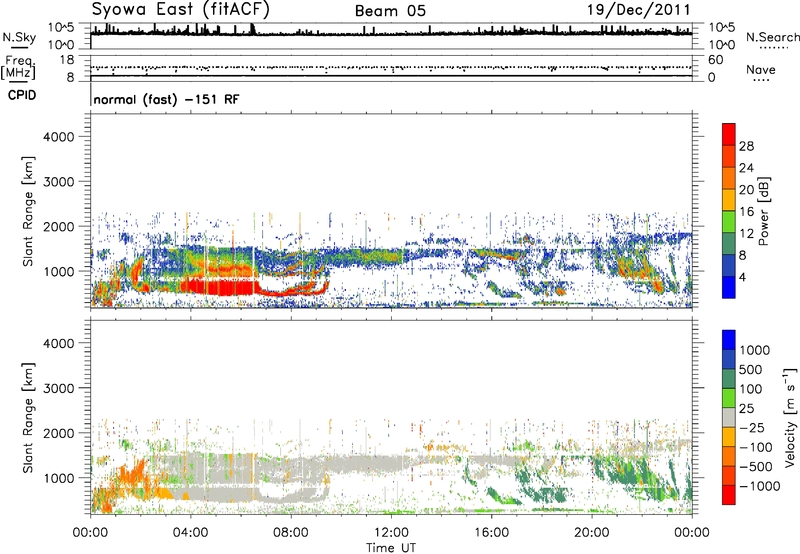Viewport: 800px width, 554px height.
Task: Pick the light green 25-100 velocity segment
Action: pyautogui.click(x=729, y=398)
